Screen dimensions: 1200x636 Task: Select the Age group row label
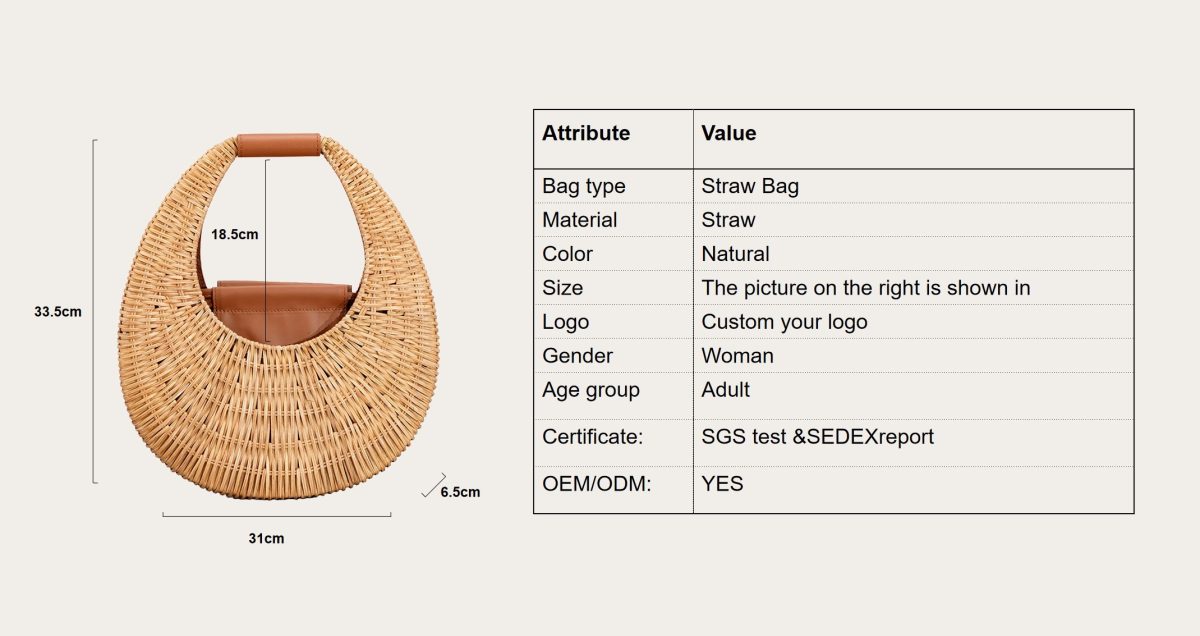(x=590, y=390)
